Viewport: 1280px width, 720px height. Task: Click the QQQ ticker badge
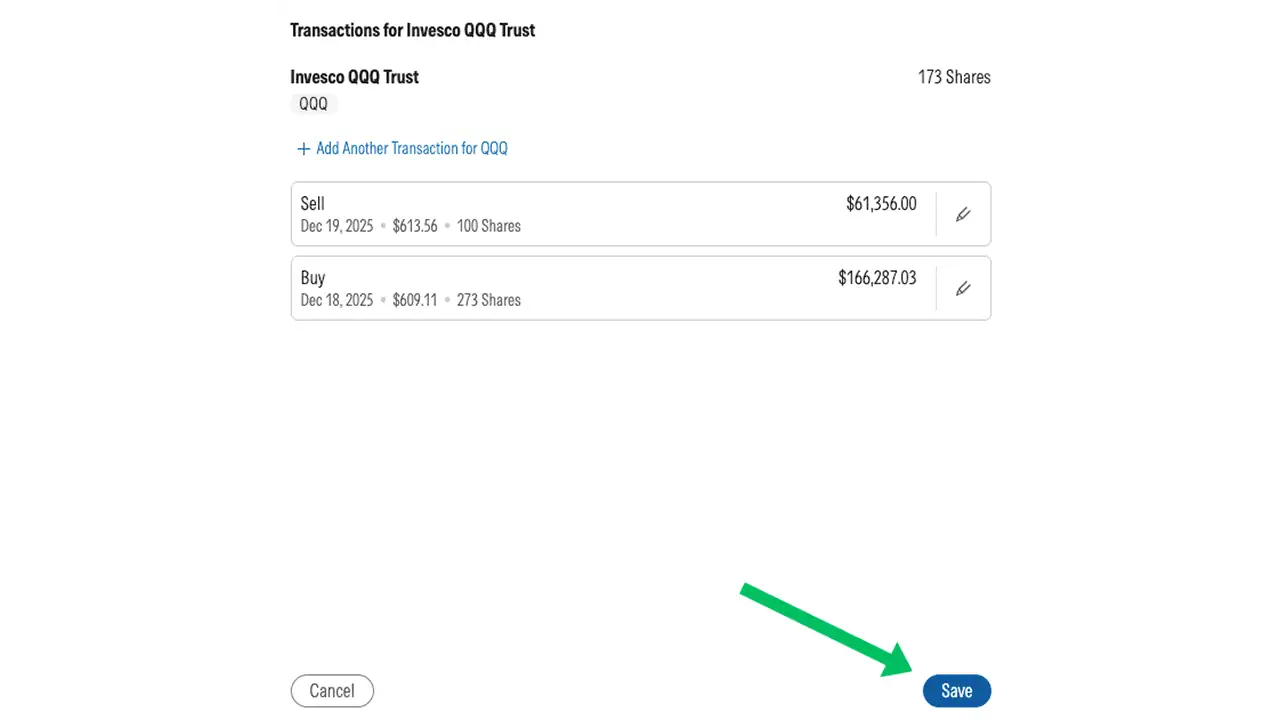(x=313, y=103)
